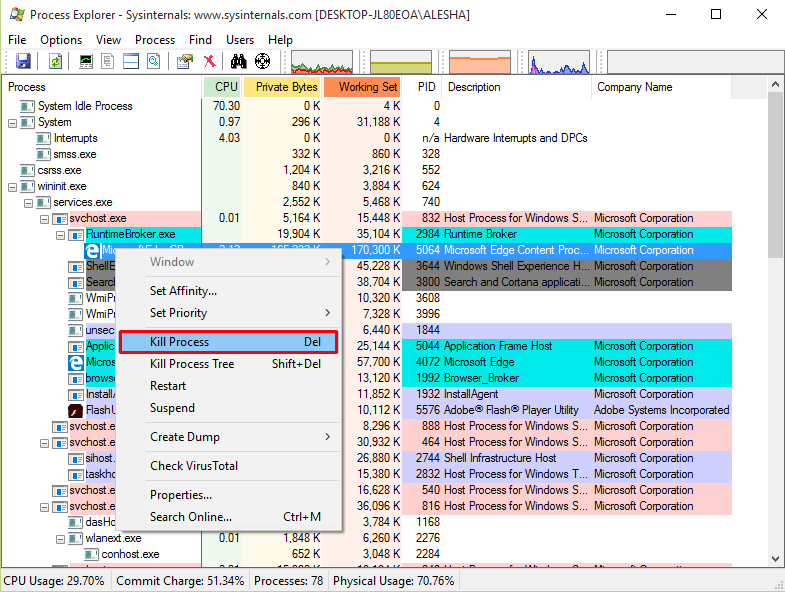Sort by the Description column header

[x=516, y=87]
